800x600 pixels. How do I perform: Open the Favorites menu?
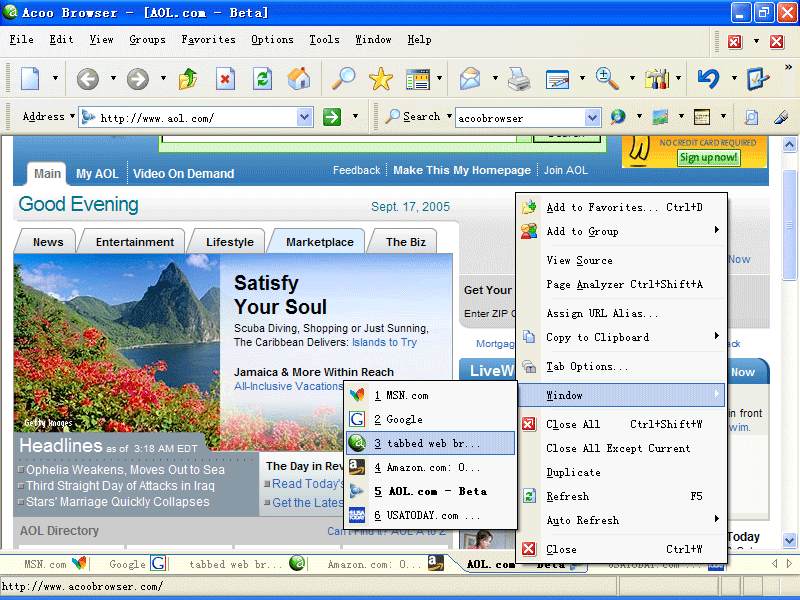(208, 40)
